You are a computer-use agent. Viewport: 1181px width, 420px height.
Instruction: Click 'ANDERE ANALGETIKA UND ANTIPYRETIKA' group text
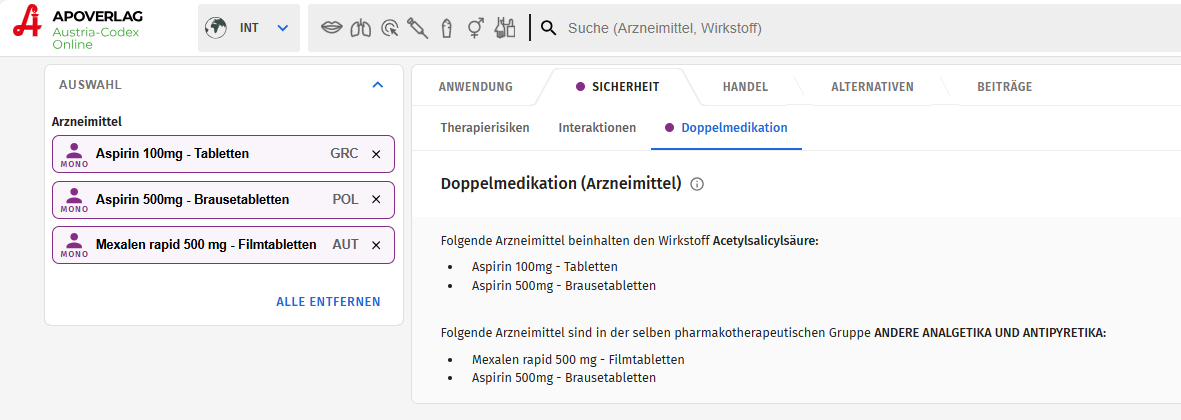(x=990, y=333)
